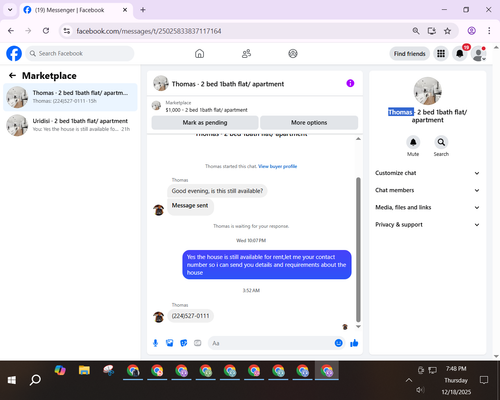The height and width of the screenshot is (400, 500).
Task: Open Chrome profile avatar
Action: [x=471, y=31]
